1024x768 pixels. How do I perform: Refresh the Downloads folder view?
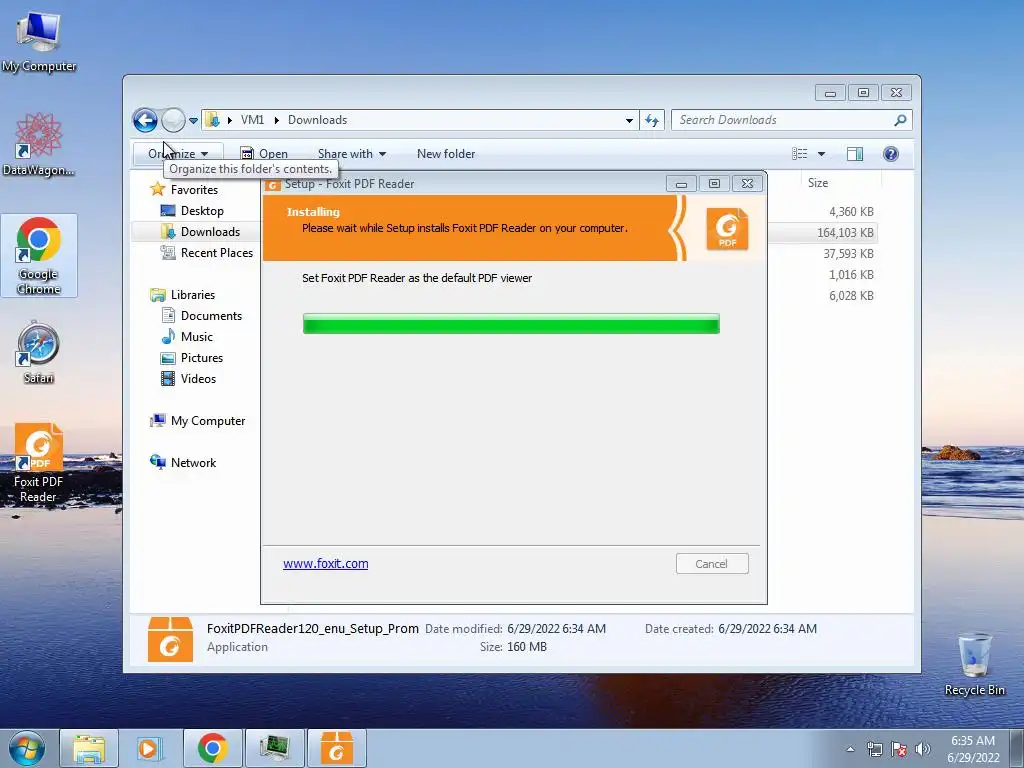coord(652,120)
